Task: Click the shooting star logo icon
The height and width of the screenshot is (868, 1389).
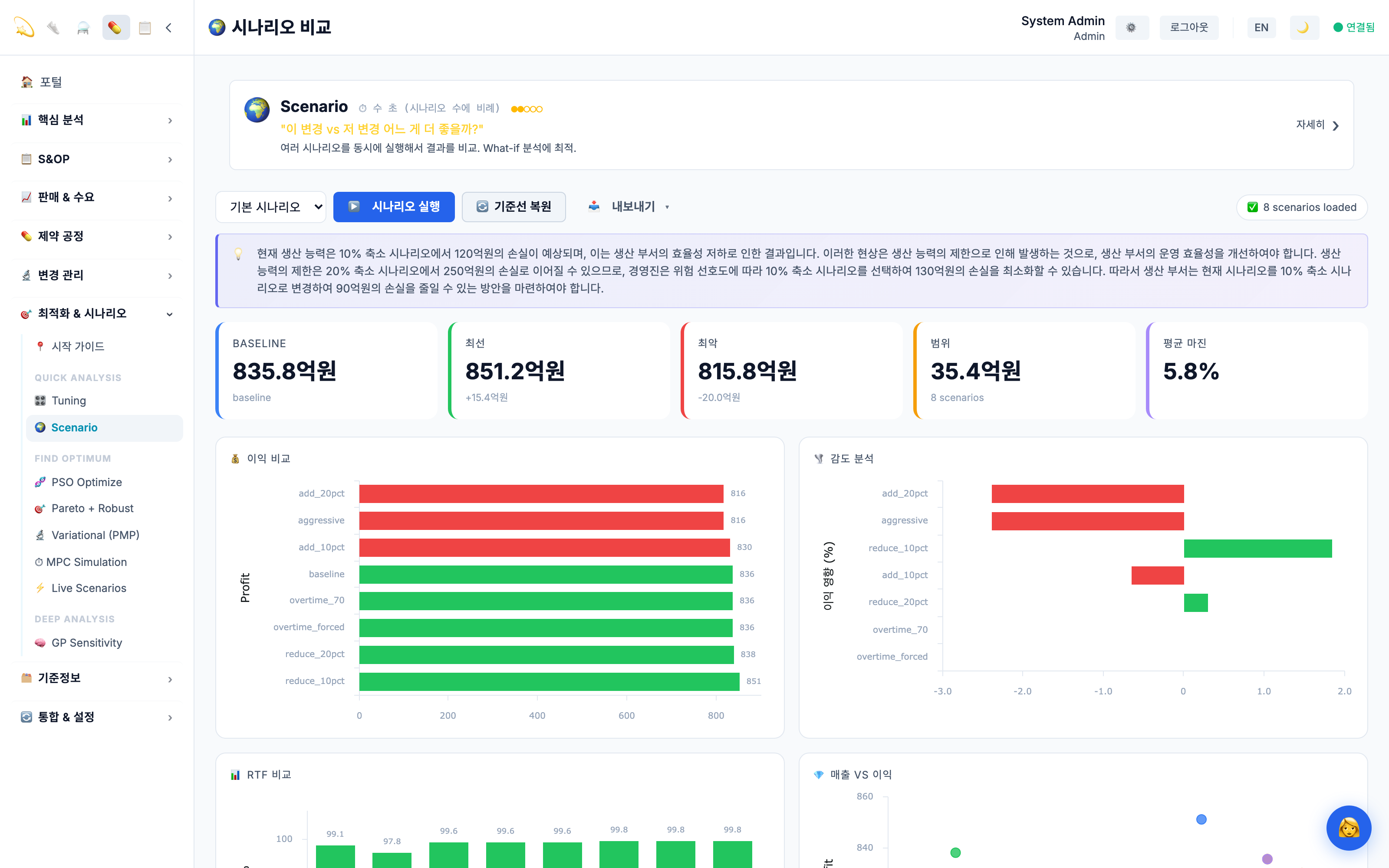Action: tap(24, 27)
